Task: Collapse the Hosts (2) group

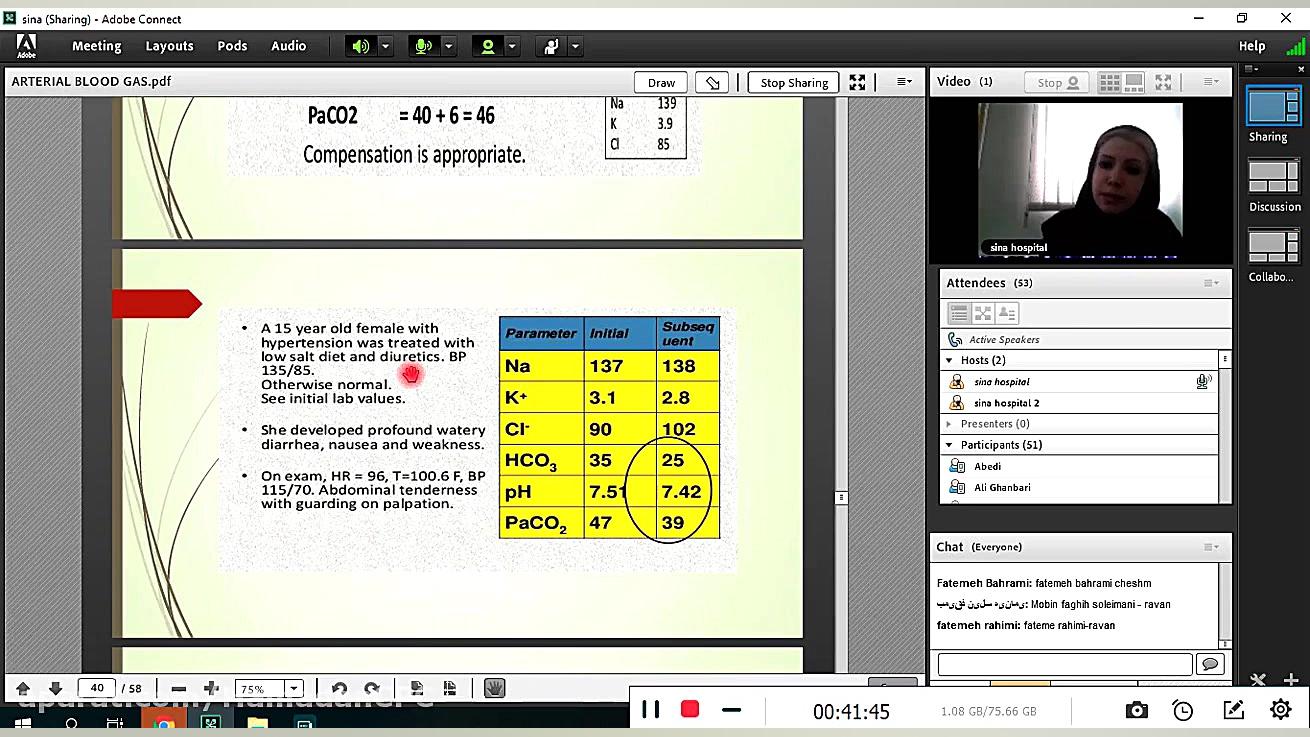Action: point(950,360)
